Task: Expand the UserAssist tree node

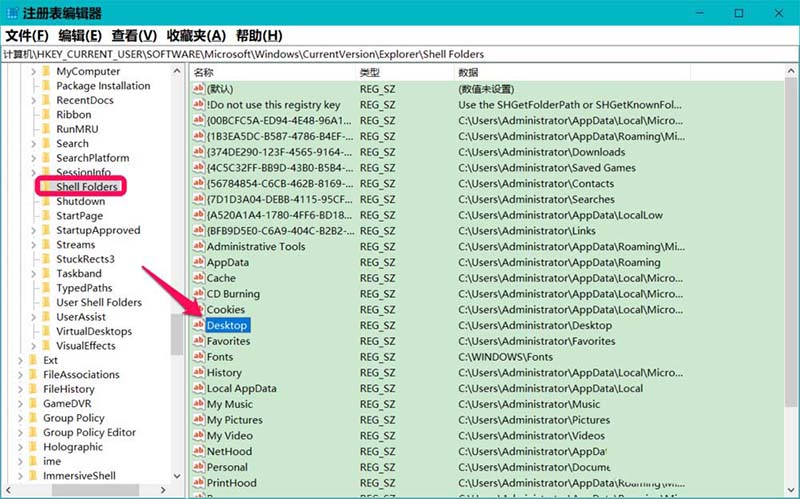Action: pyautogui.click(x=34, y=317)
